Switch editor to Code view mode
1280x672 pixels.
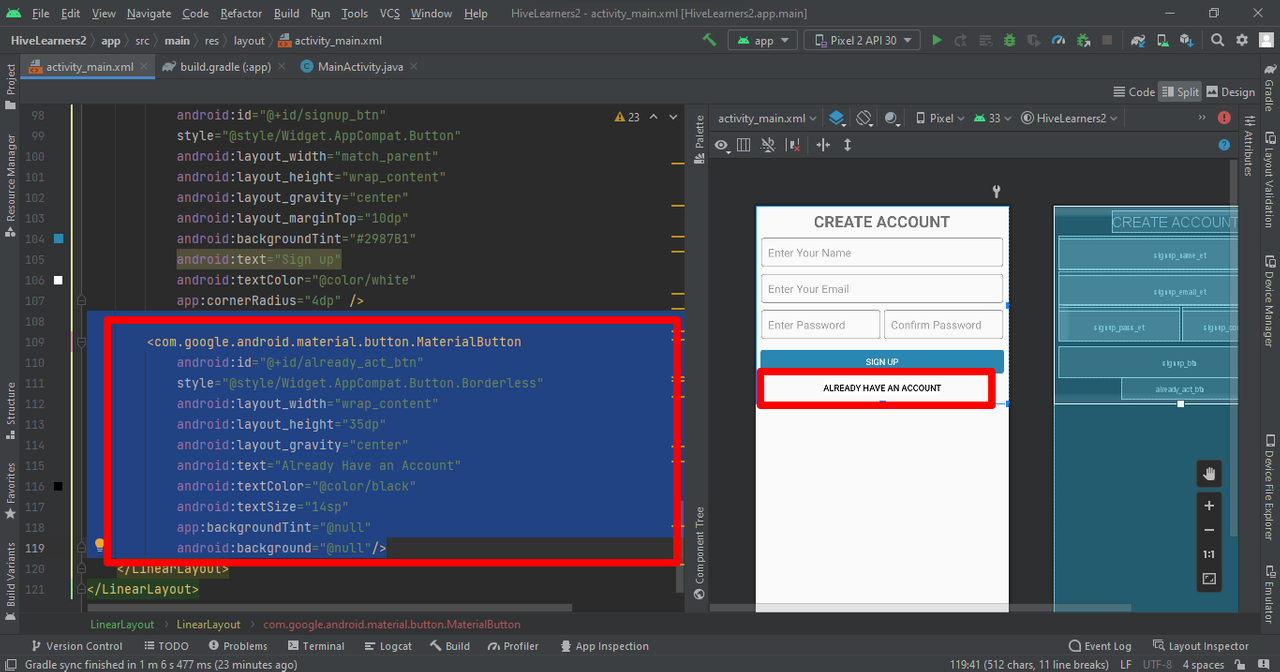pyautogui.click(x=1133, y=92)
